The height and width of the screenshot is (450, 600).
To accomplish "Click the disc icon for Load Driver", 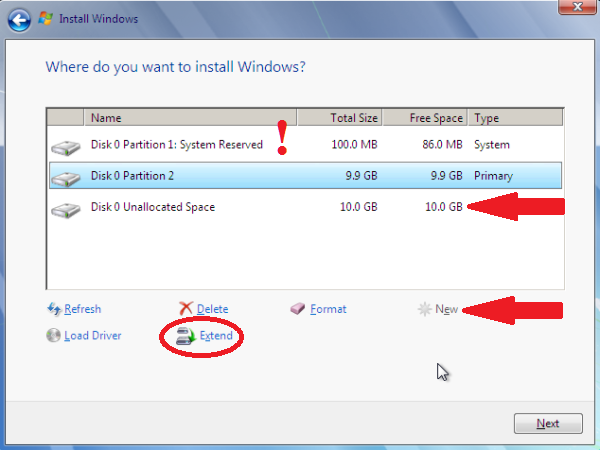I will click(x=53, y=335).
